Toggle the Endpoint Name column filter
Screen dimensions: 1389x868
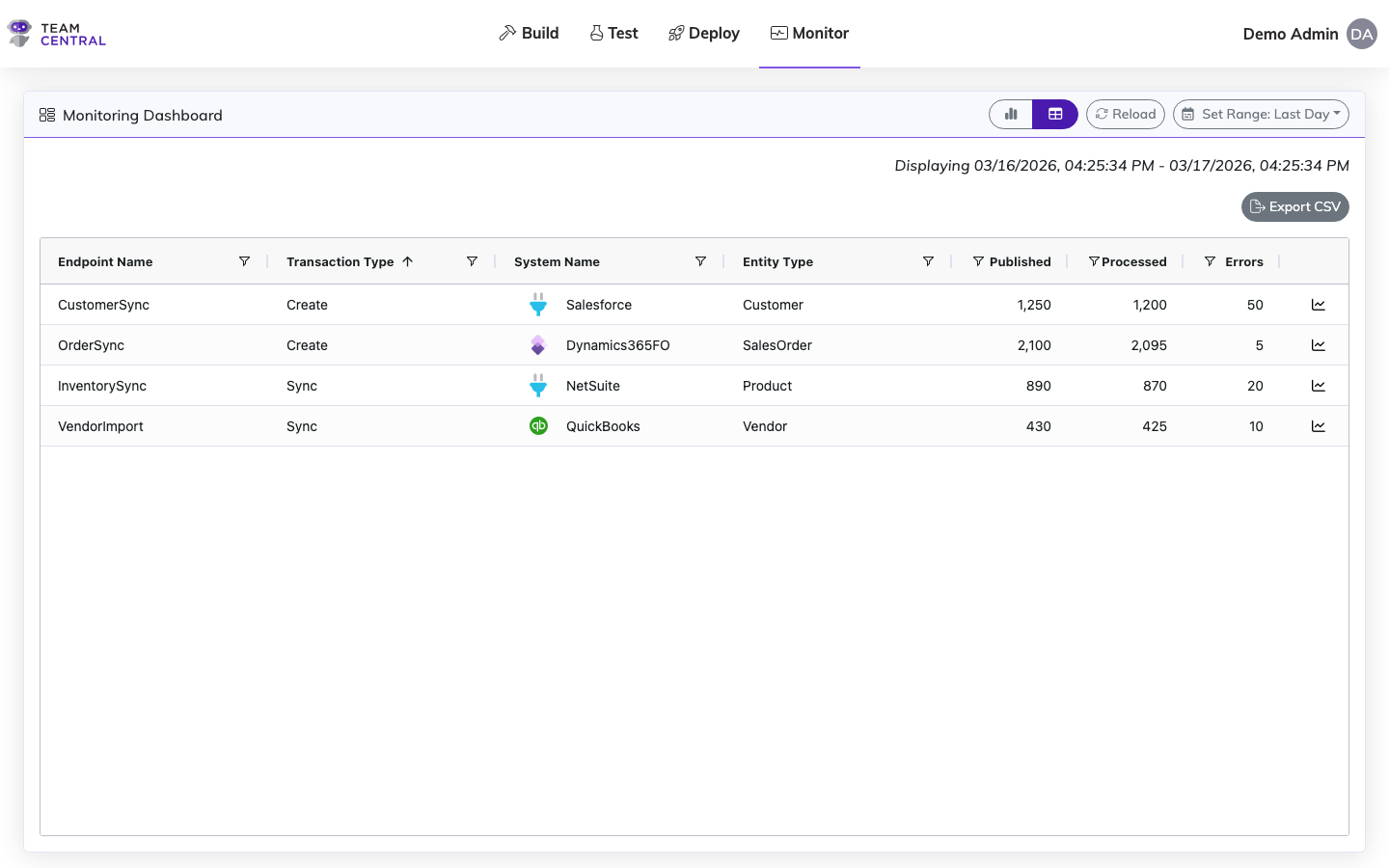coord(244,260)
